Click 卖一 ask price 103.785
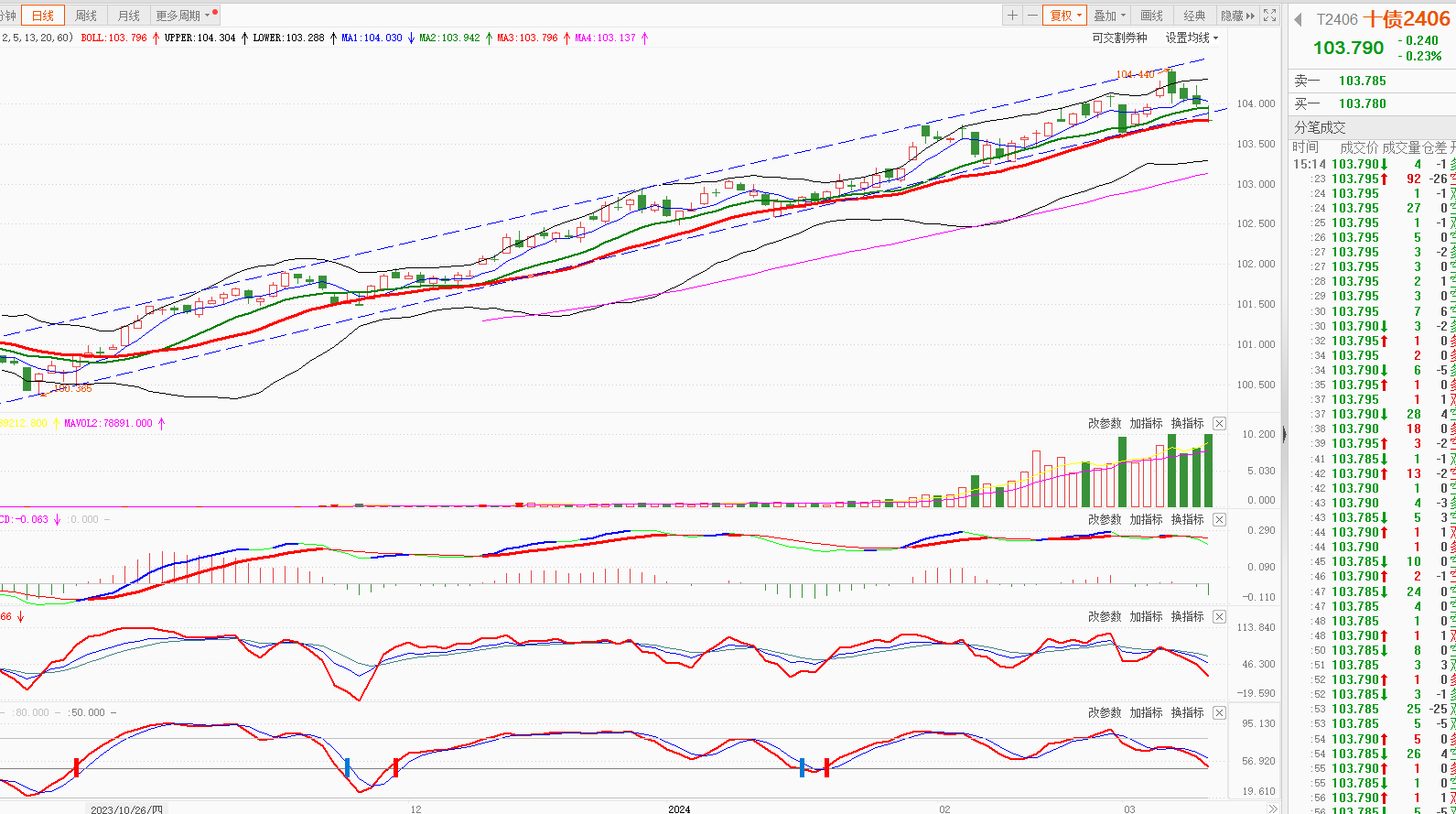The width and height of the screenshot is (1456, 814). coord(1363,81)
